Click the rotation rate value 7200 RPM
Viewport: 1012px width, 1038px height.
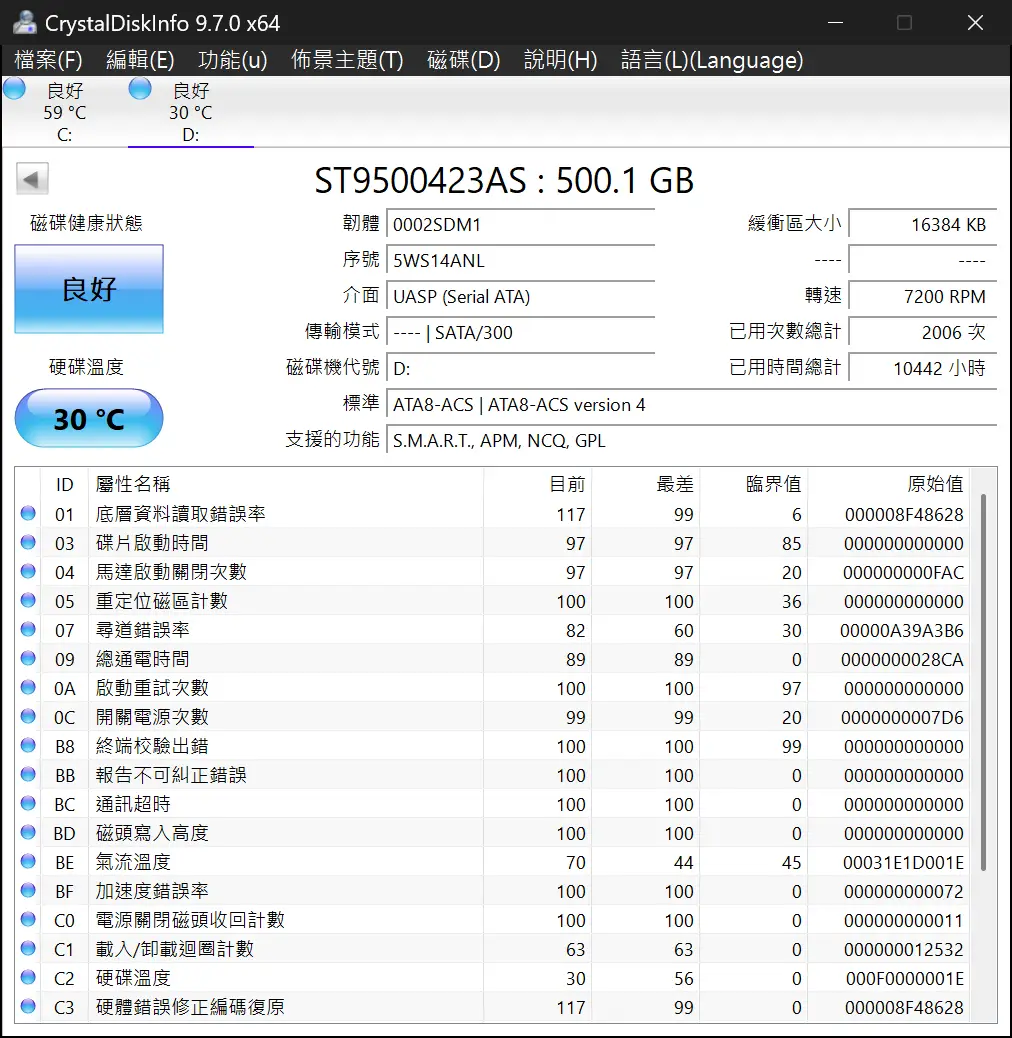pos(923,296)
